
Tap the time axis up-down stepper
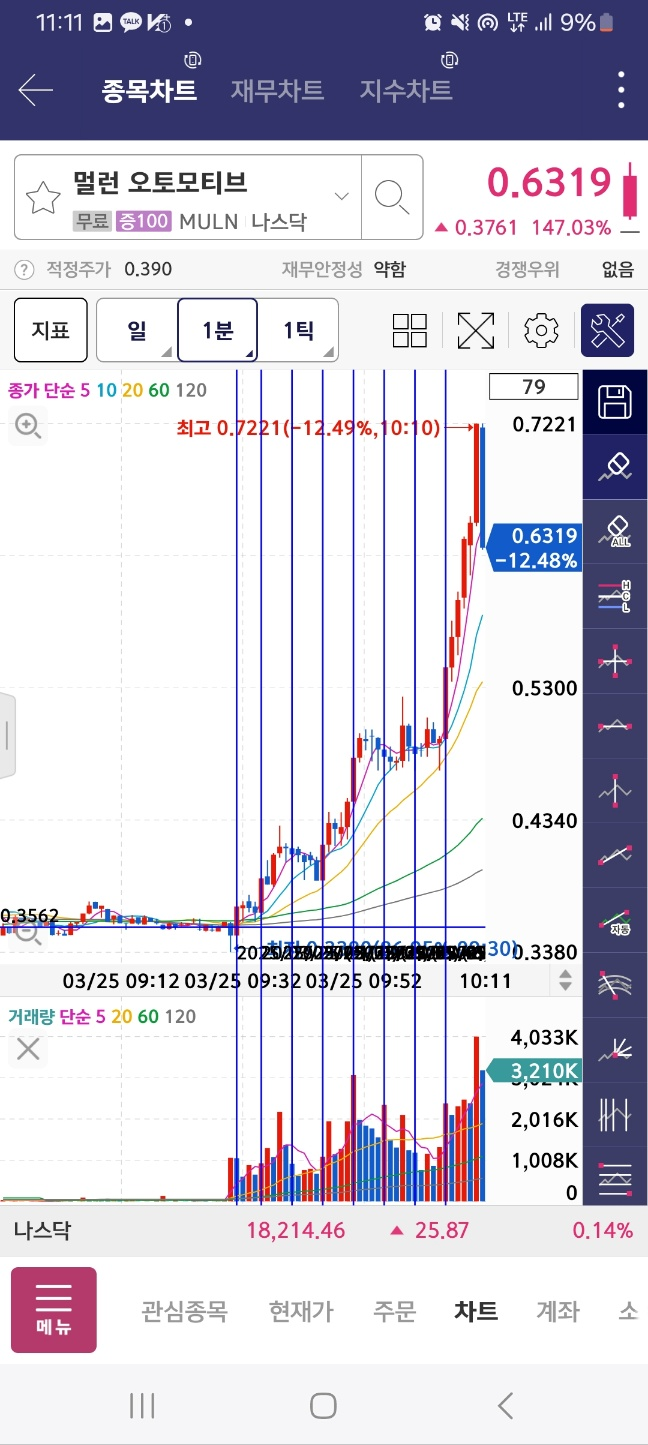(566, 981)
